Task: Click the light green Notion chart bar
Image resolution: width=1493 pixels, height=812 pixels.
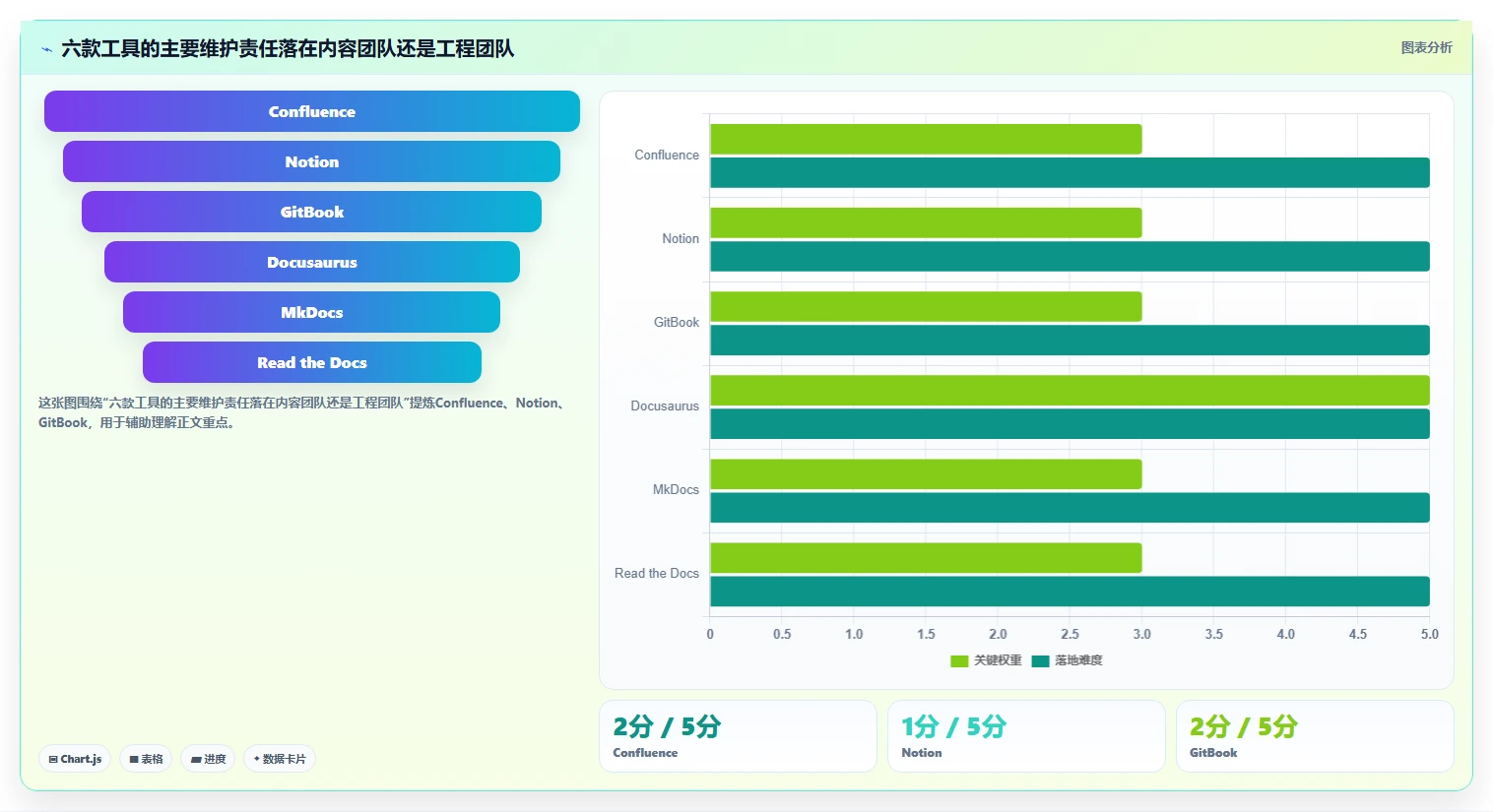Action: point(926,222)
